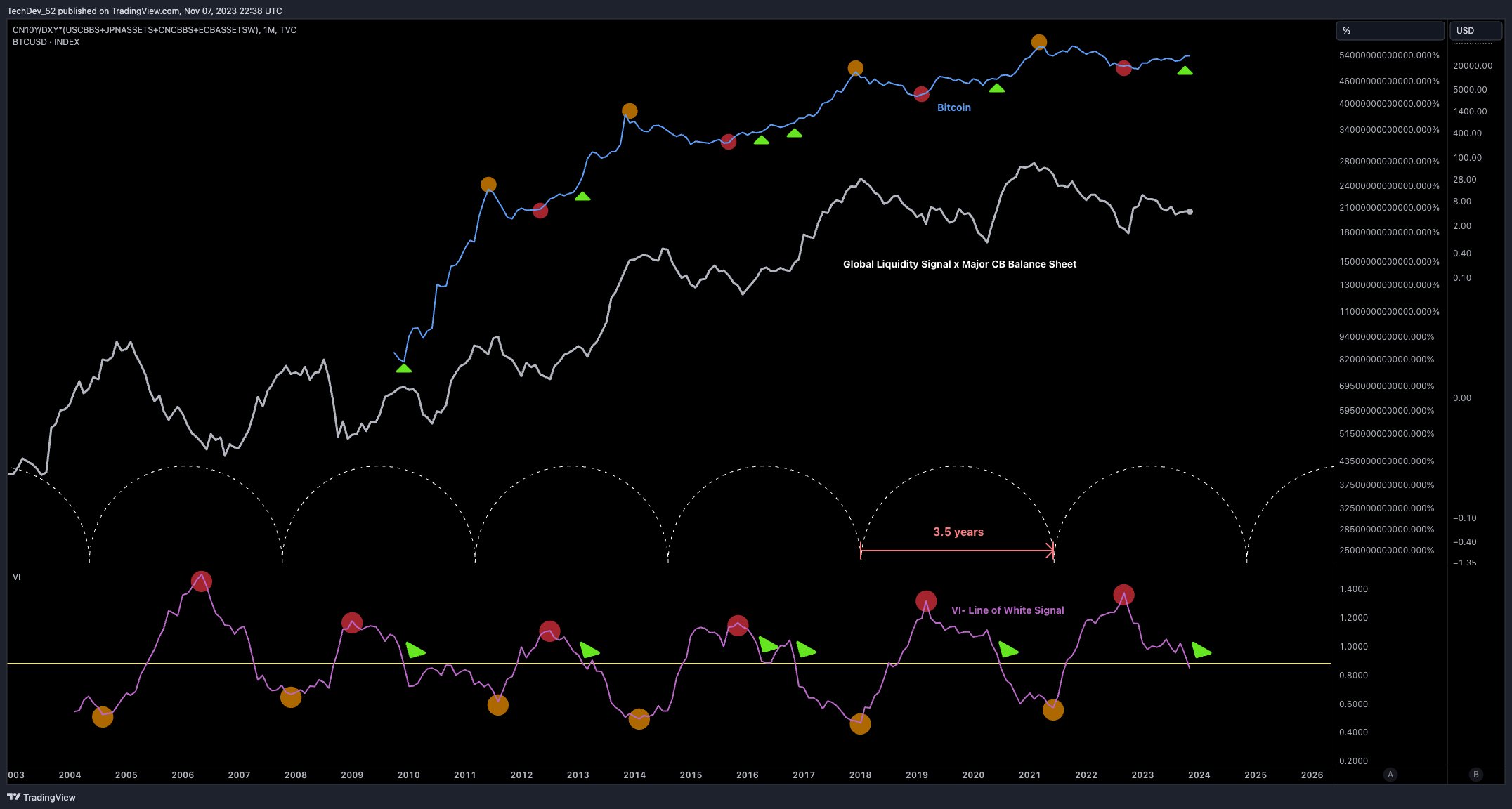1512x809 pixels.
Task: Click the red circle marker on the VI indicator near 2019
Action: point(926,600)
